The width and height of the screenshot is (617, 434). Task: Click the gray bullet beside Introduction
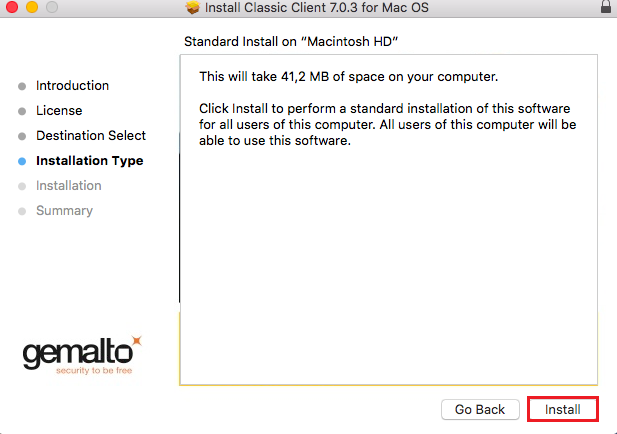pyautogui.click(x=22, y=86)
